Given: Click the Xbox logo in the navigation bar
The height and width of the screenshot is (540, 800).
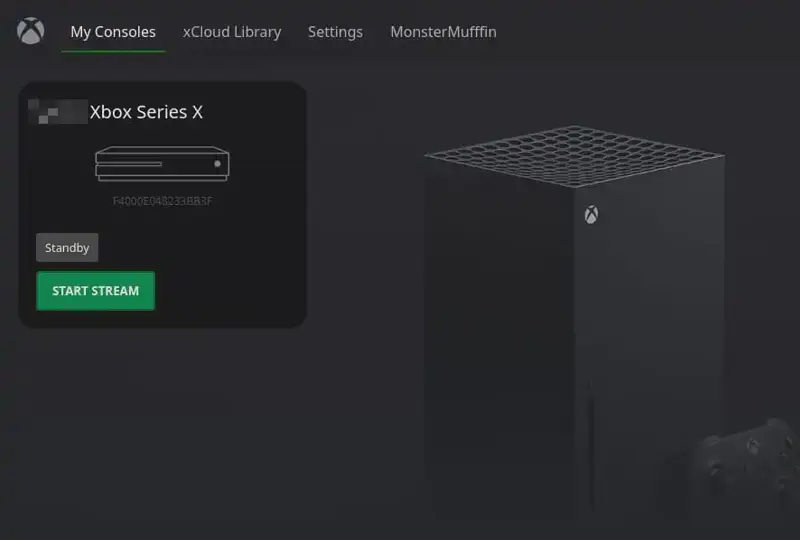Looking at the screenshot, I should pos(31,31).
